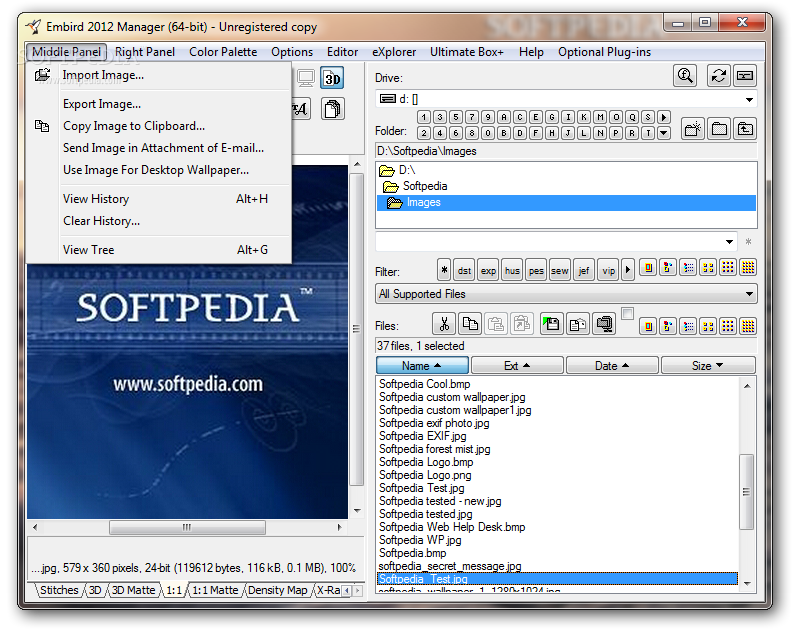The image size is (793, 630).
Task: Click the documents icon after floppy disk
Action: tap(578, 324)
